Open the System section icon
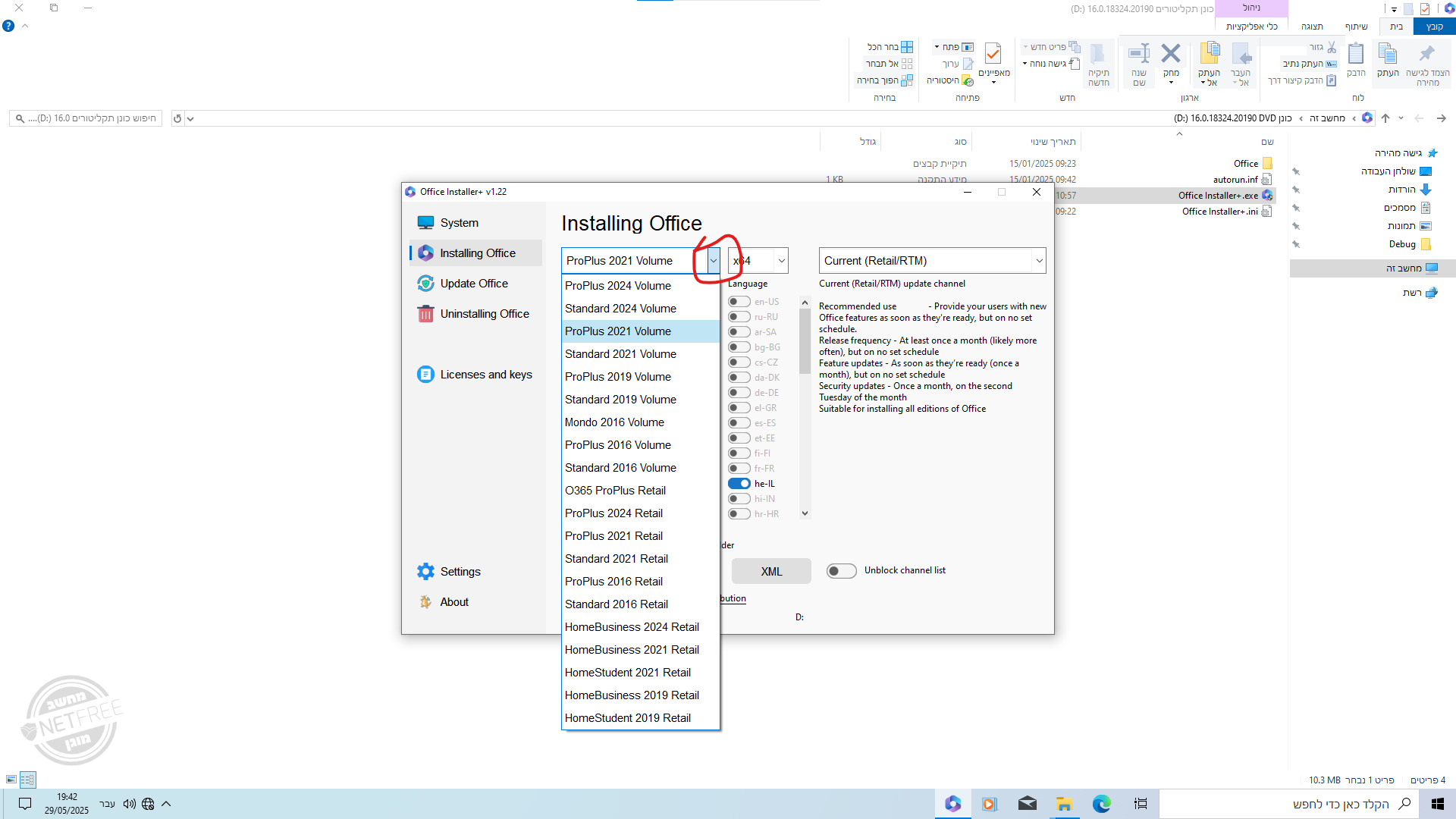This screenshot has width=1456, height=819. point(425,223)
